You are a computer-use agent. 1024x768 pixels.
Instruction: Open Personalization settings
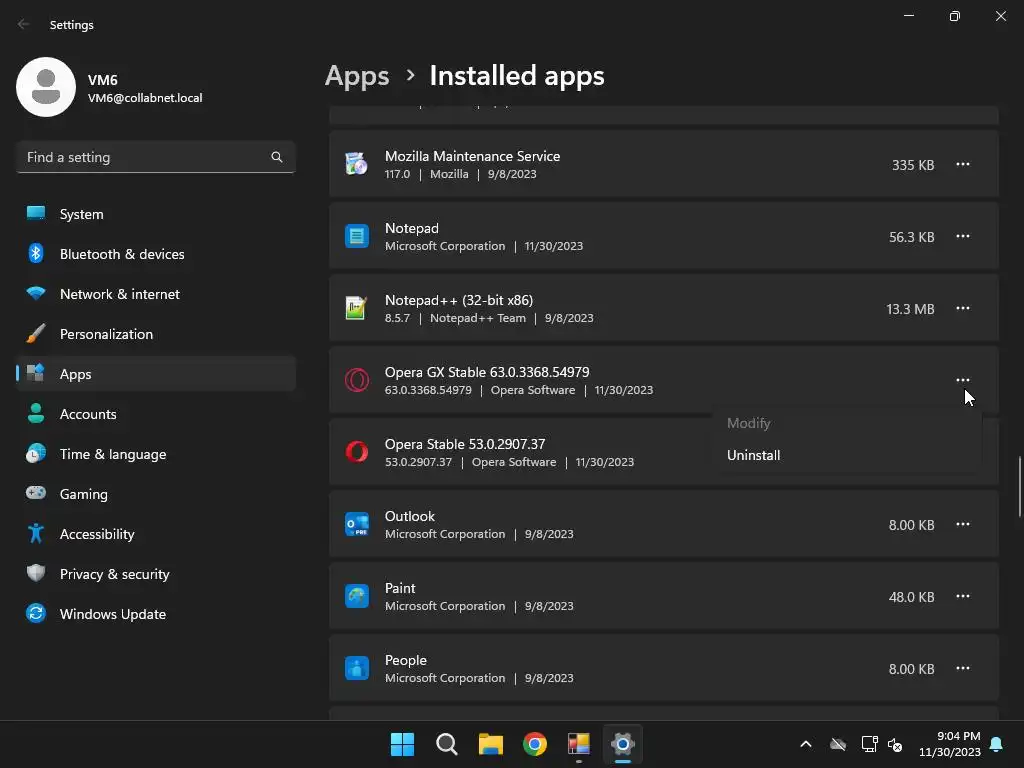[x=156, y=334]
